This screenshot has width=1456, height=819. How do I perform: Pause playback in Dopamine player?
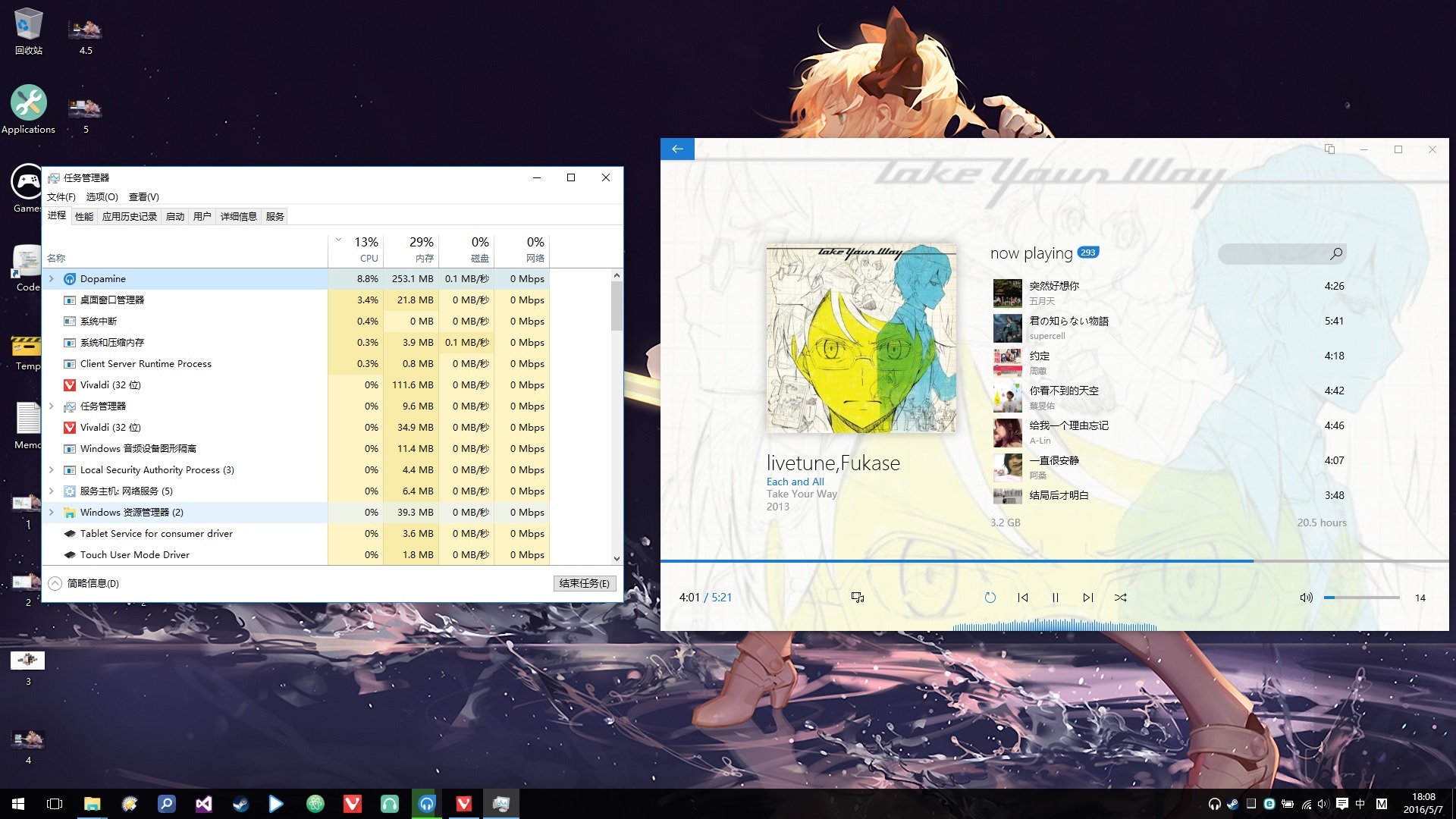[1055, 598]
